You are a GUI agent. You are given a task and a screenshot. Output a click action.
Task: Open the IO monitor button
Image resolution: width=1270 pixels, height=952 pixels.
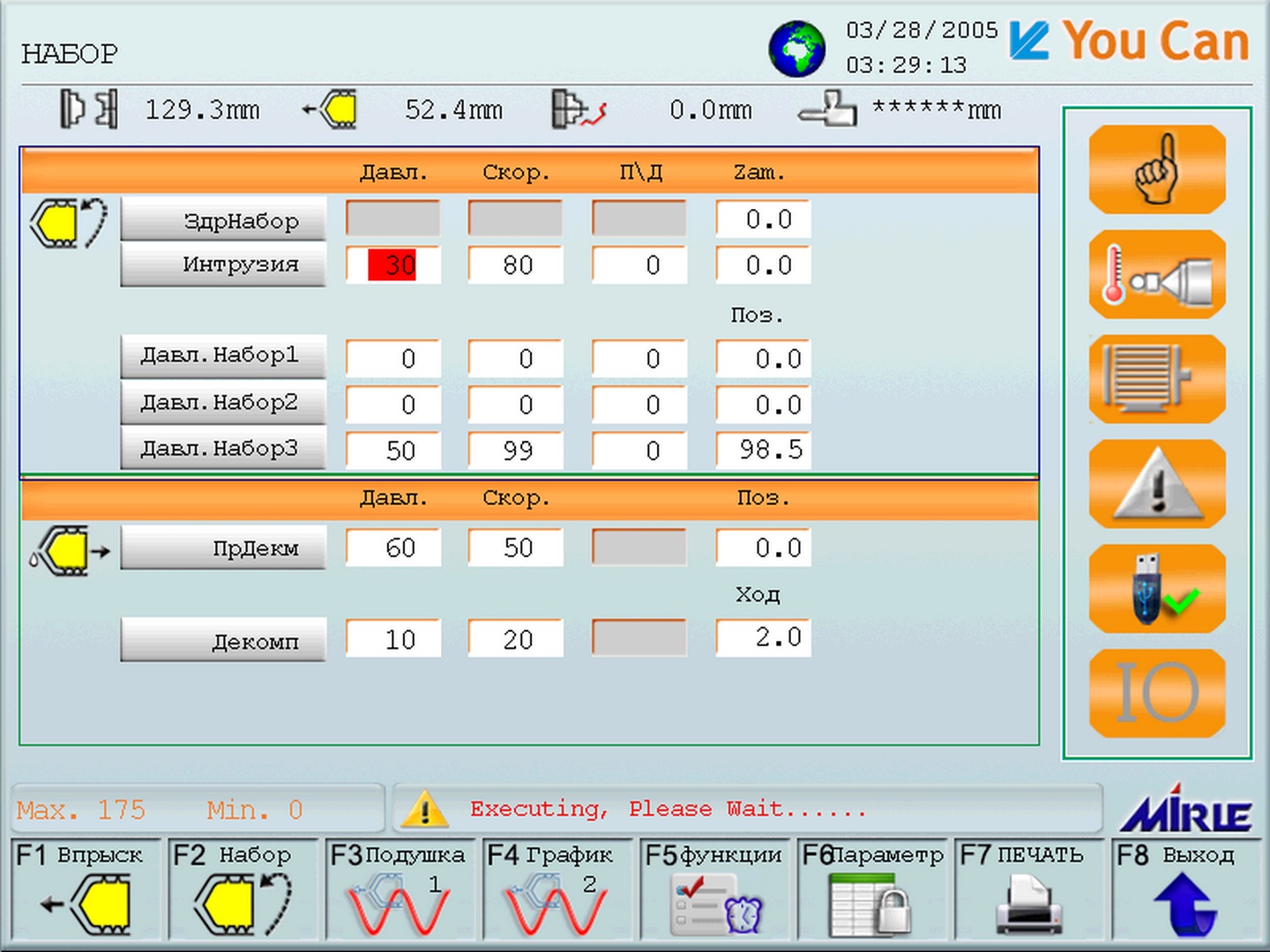(x=1157, y=693)
